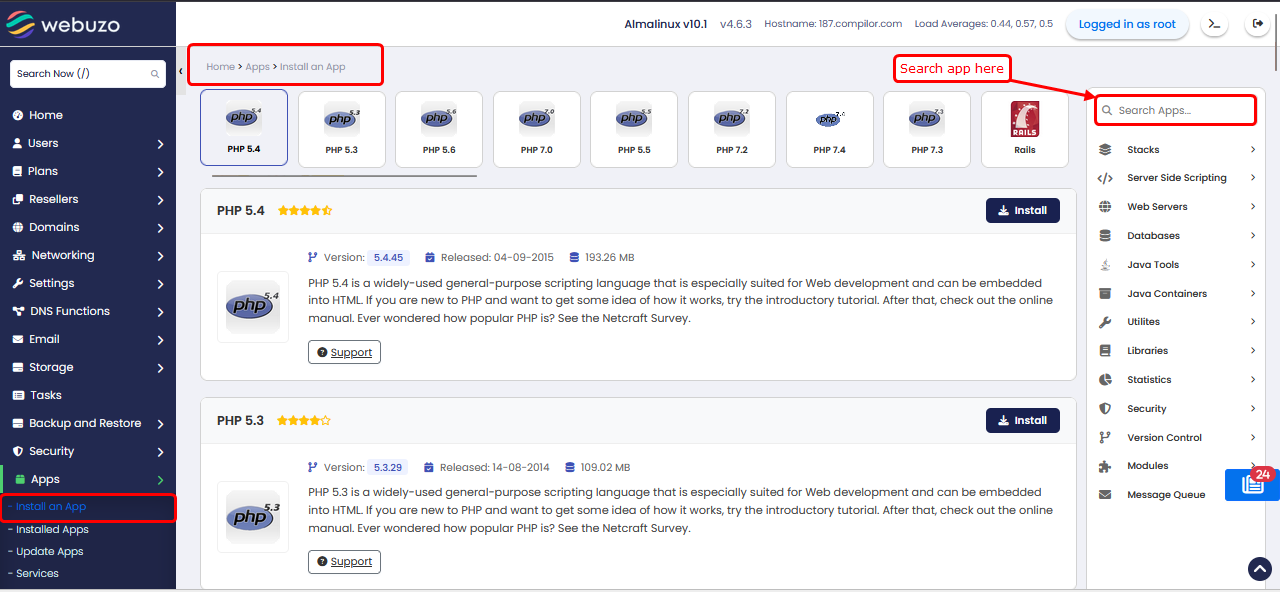Image resolution: width=1280 pixels, height=592 pixels.
Task: Select the Rails app tile
Action: [1024, 128]
